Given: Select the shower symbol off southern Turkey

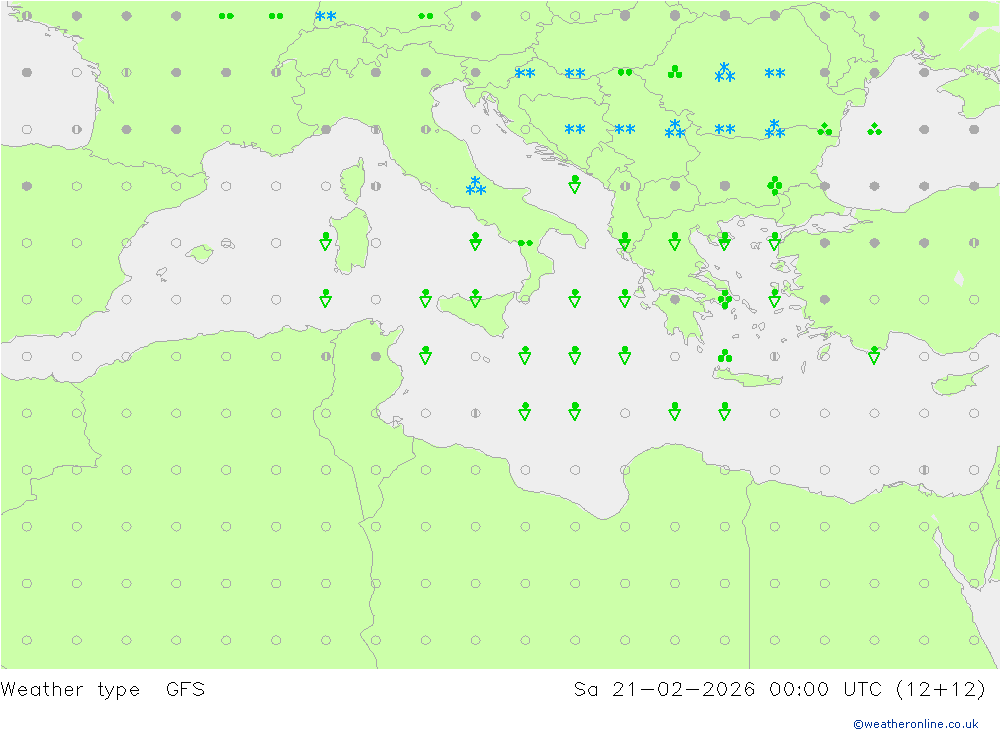Looking at the screenshot, I should coord(874,355).
